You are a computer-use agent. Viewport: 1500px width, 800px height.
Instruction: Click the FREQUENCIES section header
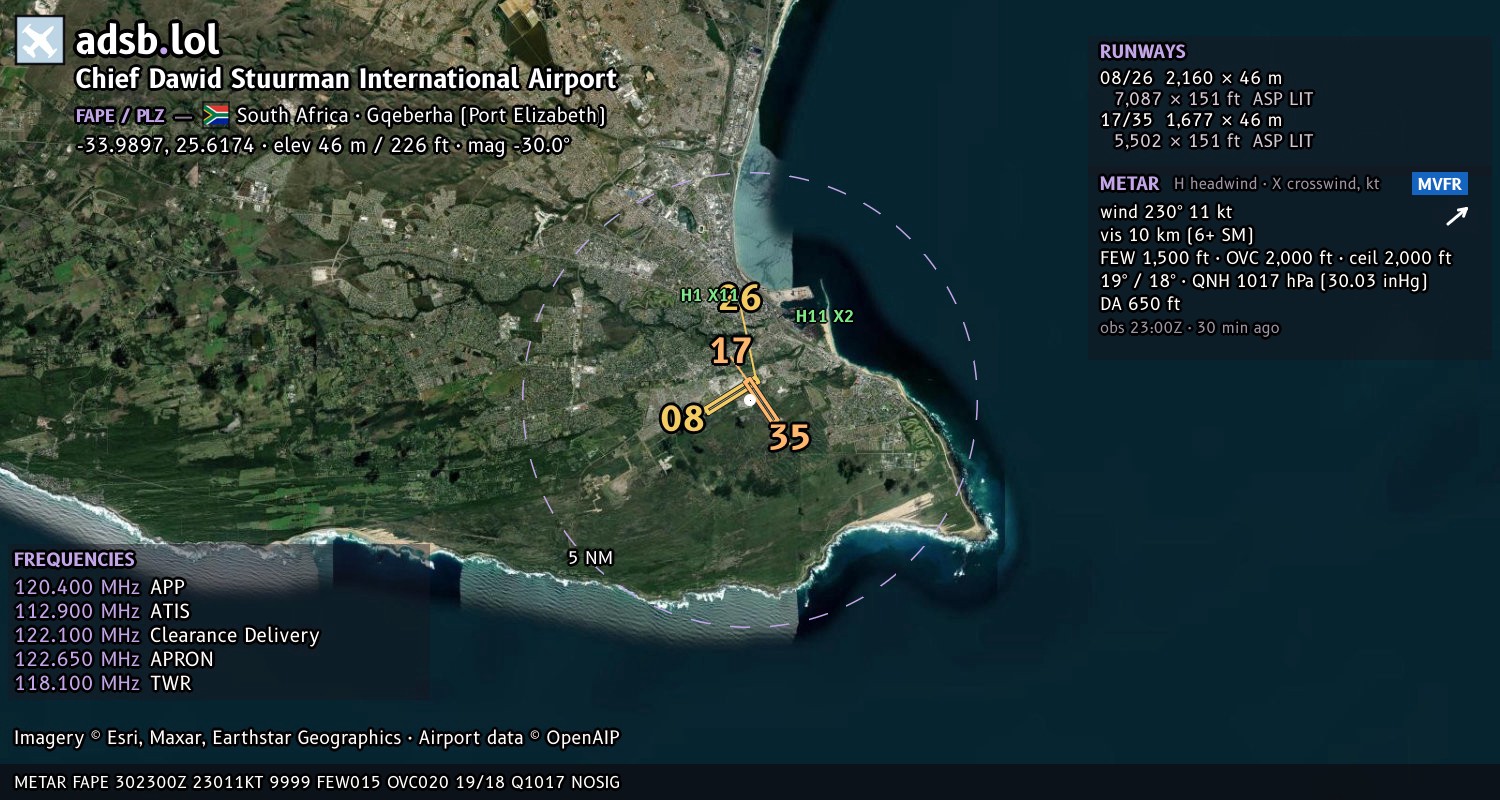click(74, 560)
